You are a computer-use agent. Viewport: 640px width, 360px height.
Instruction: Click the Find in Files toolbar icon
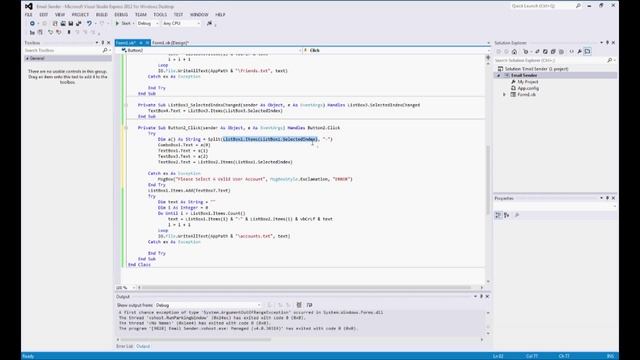[209, 24]
